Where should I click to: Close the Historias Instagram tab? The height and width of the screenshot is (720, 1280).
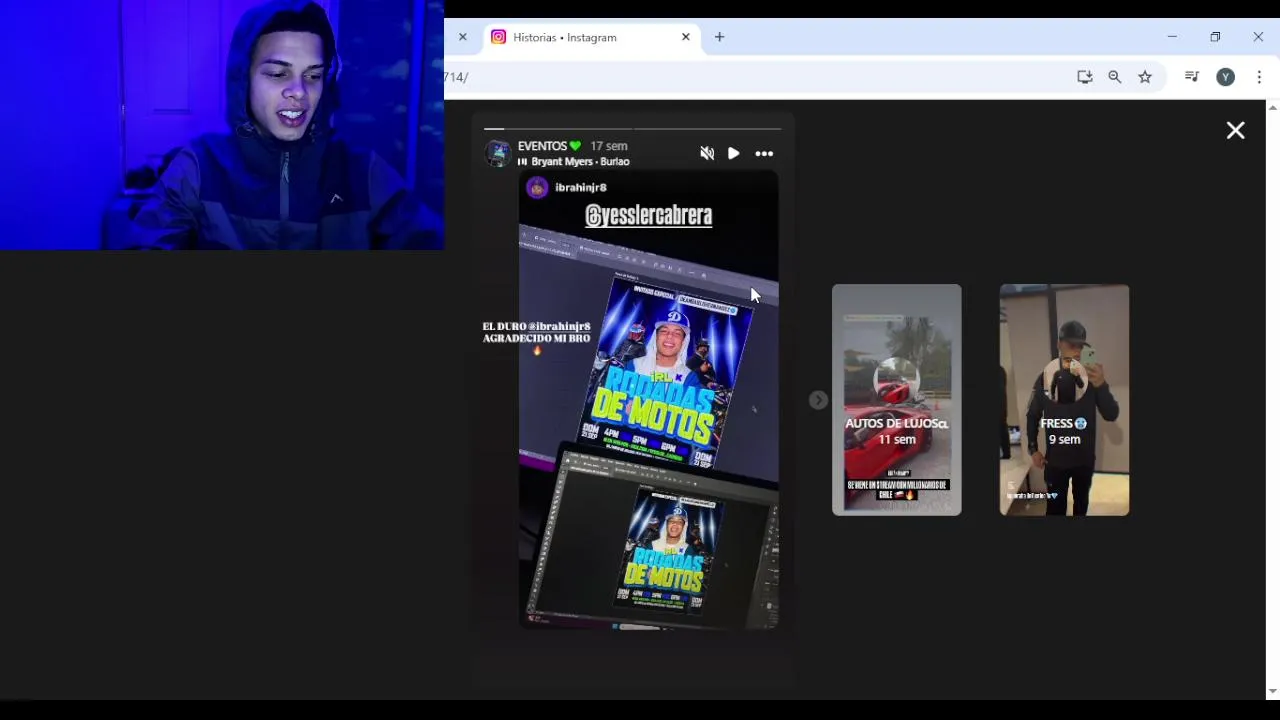tap(686, 37)
